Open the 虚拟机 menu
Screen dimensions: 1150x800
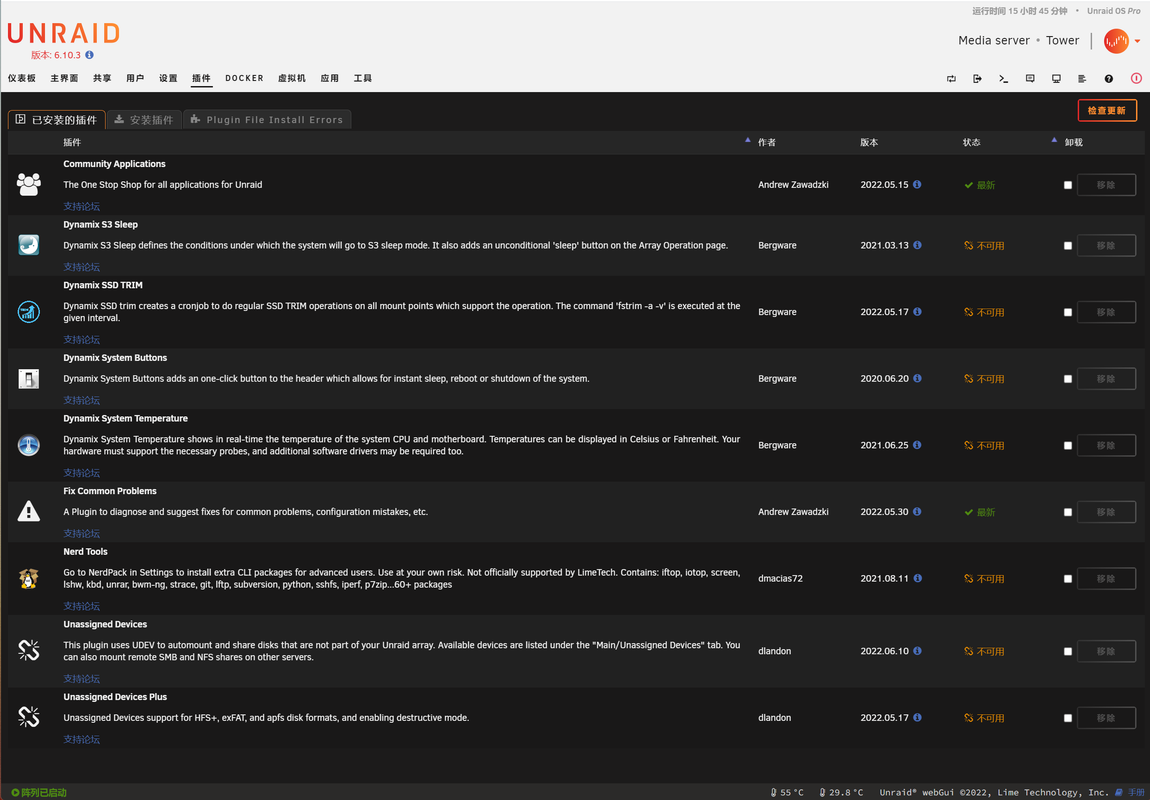291,78
